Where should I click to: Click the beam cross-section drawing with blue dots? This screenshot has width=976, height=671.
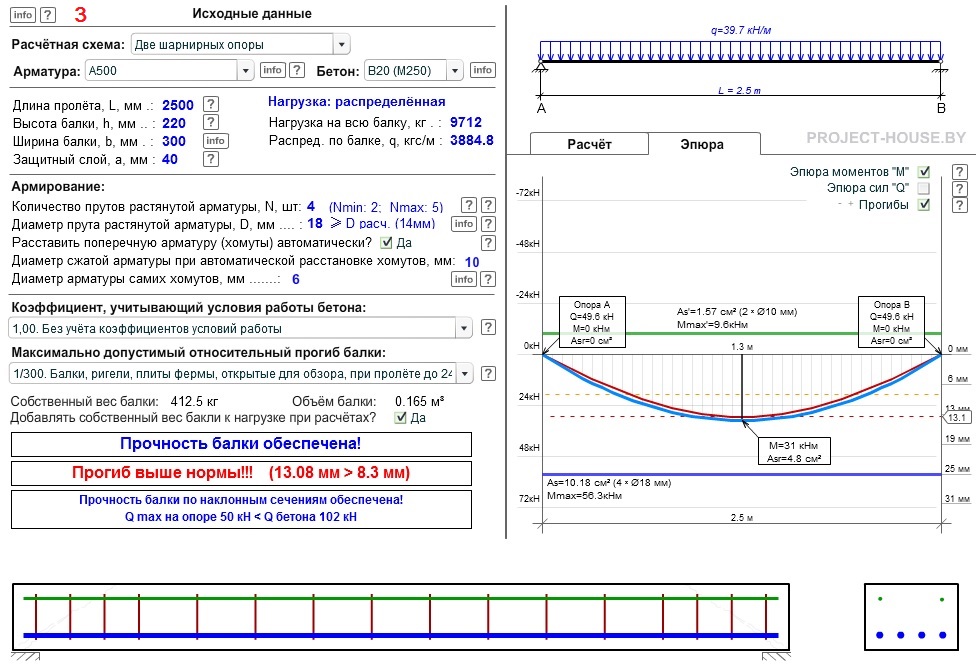point(911,617)
